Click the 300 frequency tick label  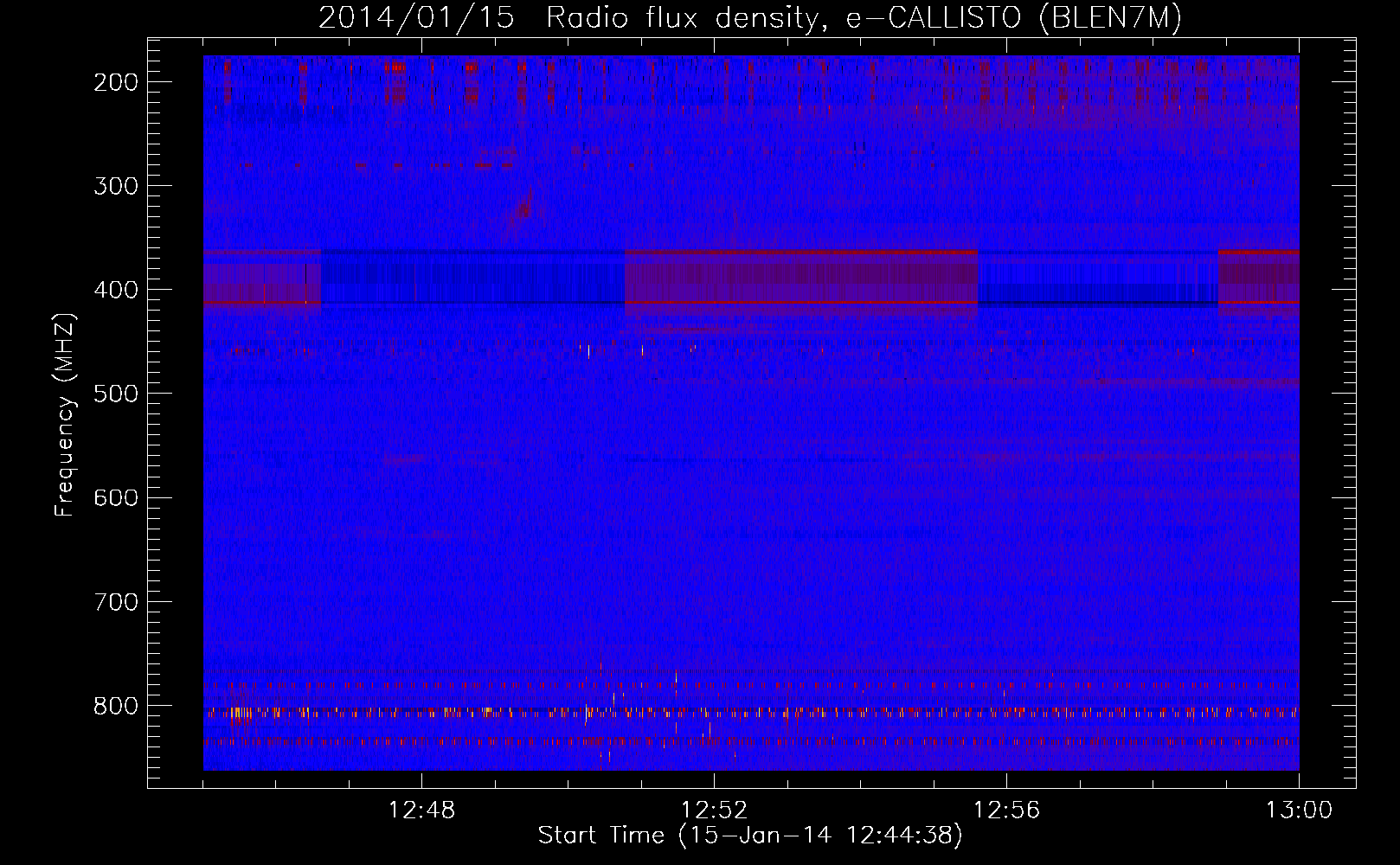click(x=114, y=186)
